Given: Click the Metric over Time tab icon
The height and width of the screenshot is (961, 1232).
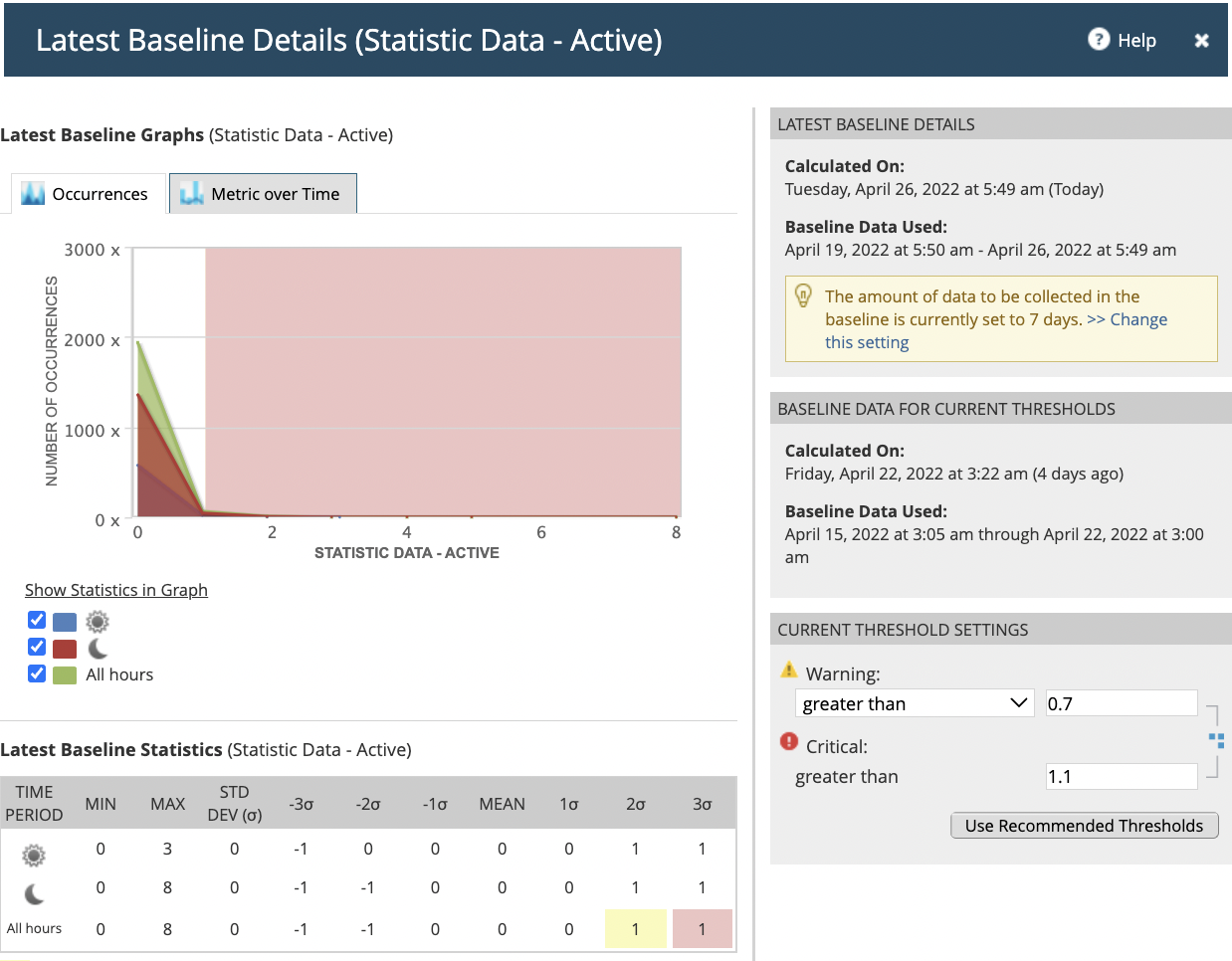Looking at the screenshot, I should coord(191,193).
